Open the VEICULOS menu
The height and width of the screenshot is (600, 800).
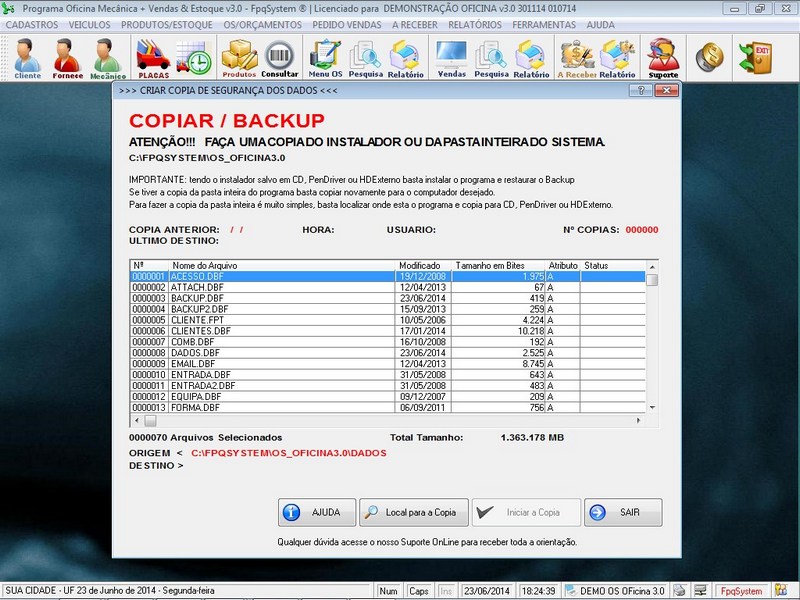(x=89, y=25)
